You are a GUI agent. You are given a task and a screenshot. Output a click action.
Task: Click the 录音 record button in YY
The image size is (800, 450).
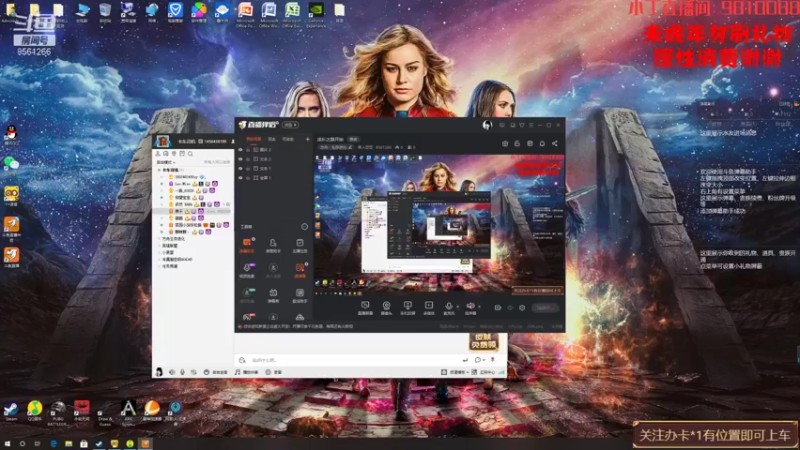click(273, 372)
